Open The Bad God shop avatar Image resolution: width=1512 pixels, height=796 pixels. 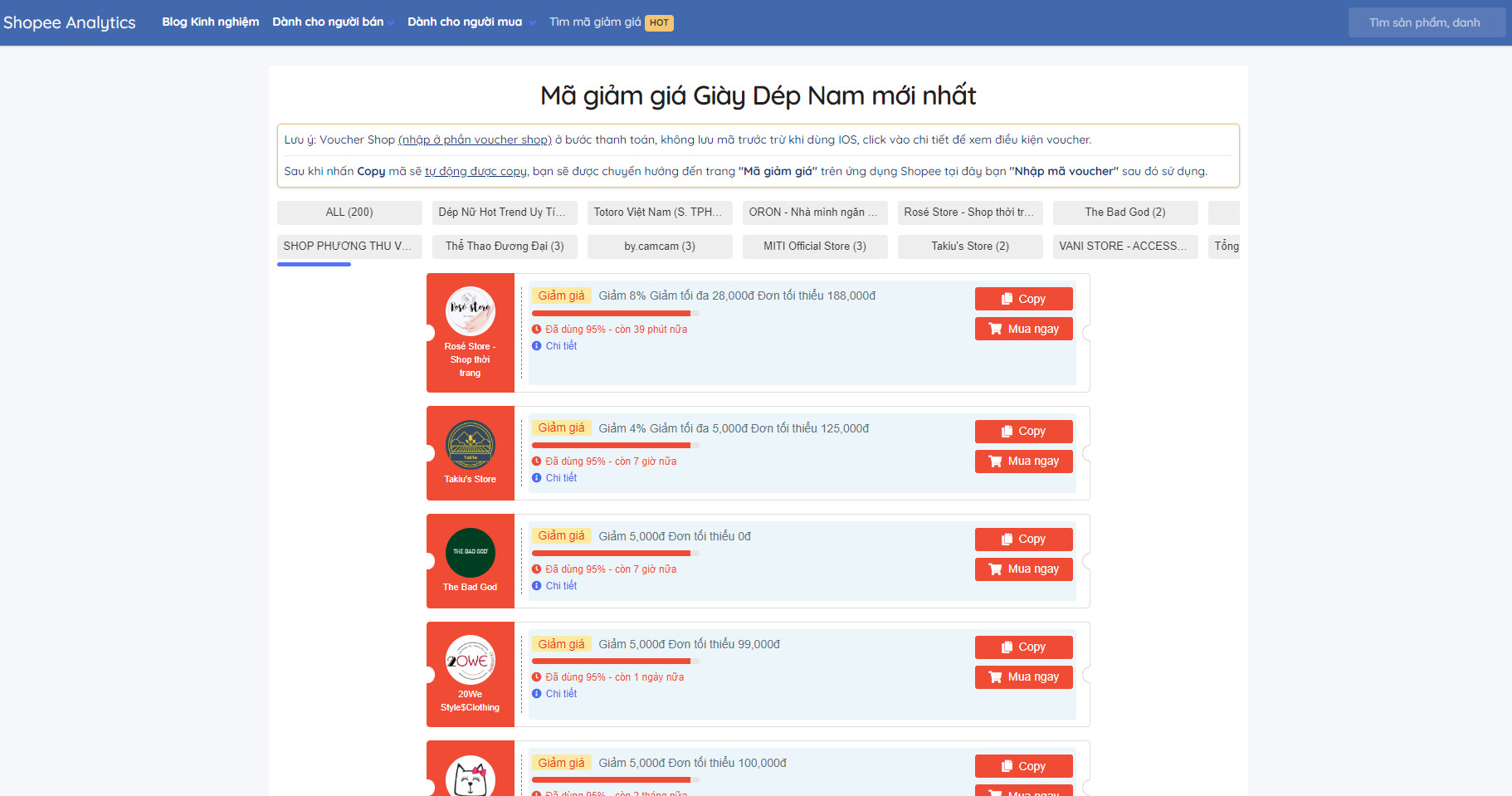tap(470, 552)
